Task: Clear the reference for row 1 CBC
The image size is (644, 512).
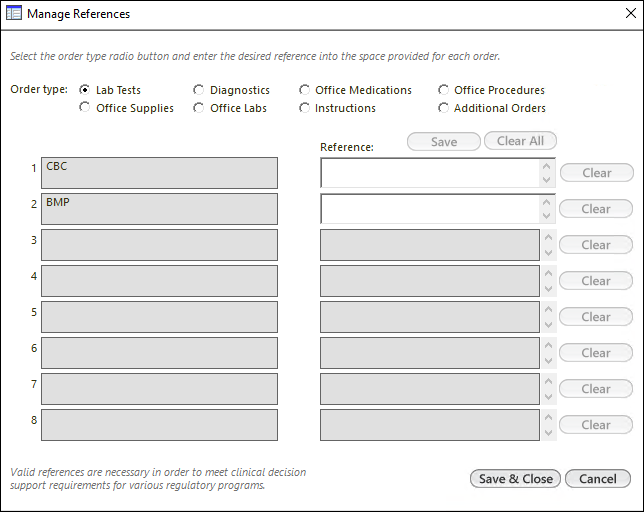Action: coord(597,173)
